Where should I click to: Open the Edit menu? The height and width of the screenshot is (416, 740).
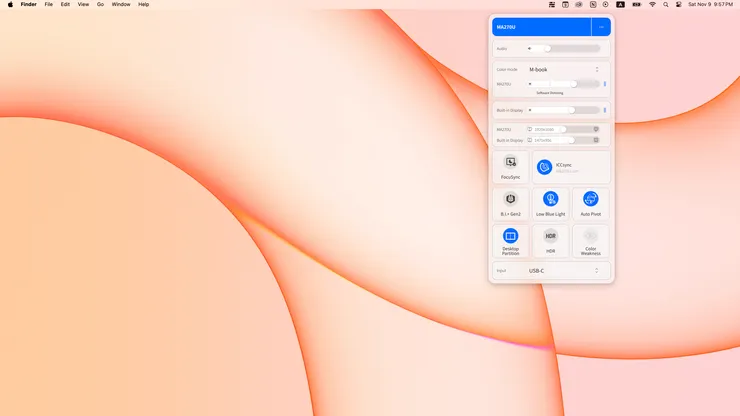(65, 4)
